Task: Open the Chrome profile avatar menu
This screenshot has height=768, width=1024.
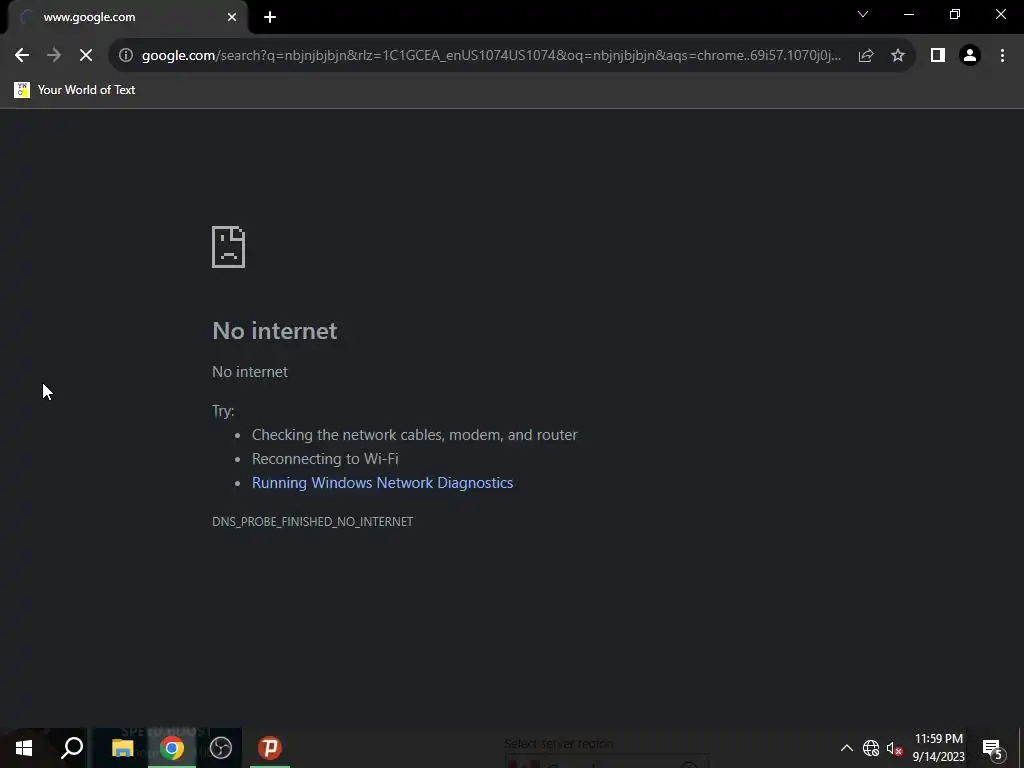Action: click(970, 56)
